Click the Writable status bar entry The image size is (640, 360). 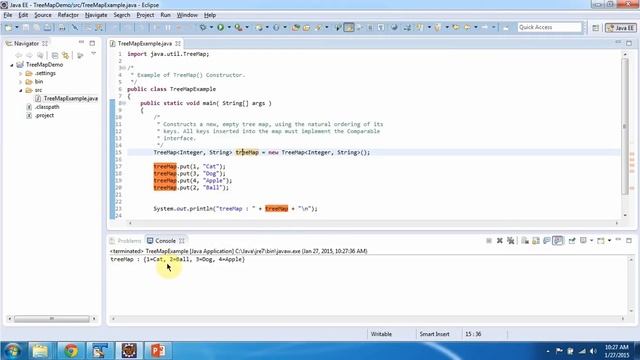381,334
